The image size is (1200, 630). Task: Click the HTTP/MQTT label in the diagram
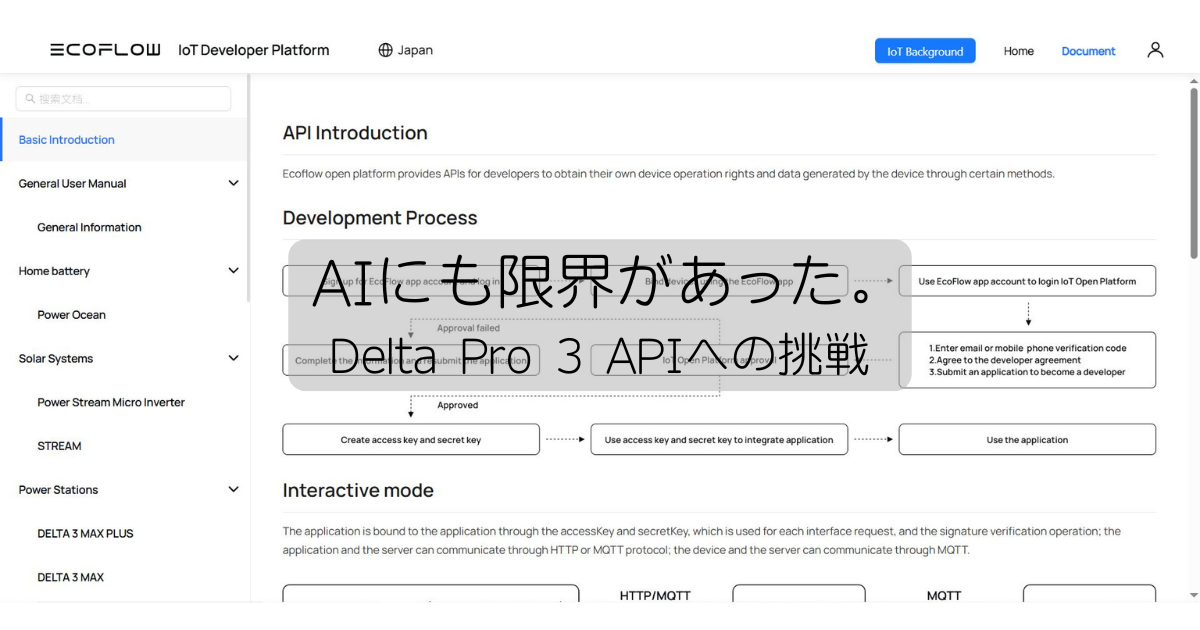click(655, 596)
